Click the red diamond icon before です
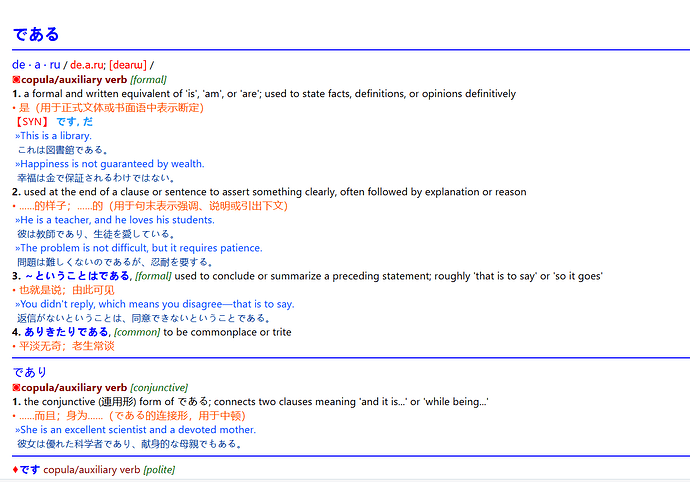 tap(15, 470)
